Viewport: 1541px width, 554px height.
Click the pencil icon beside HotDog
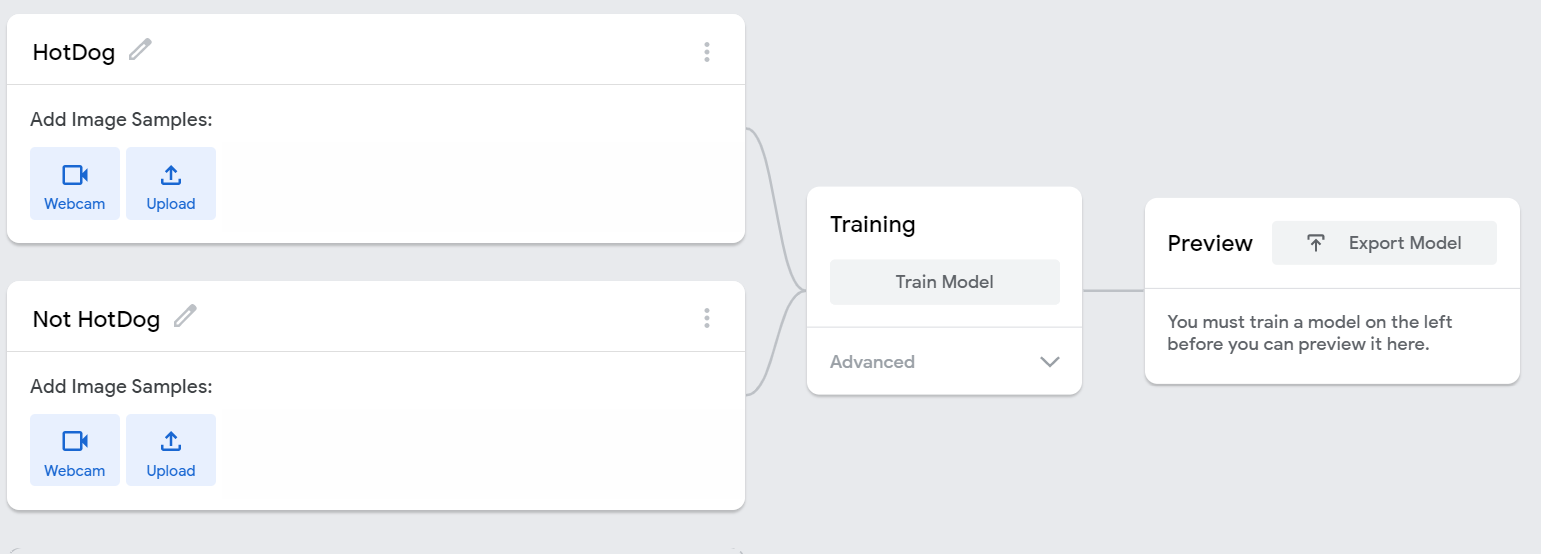(140, 49)
